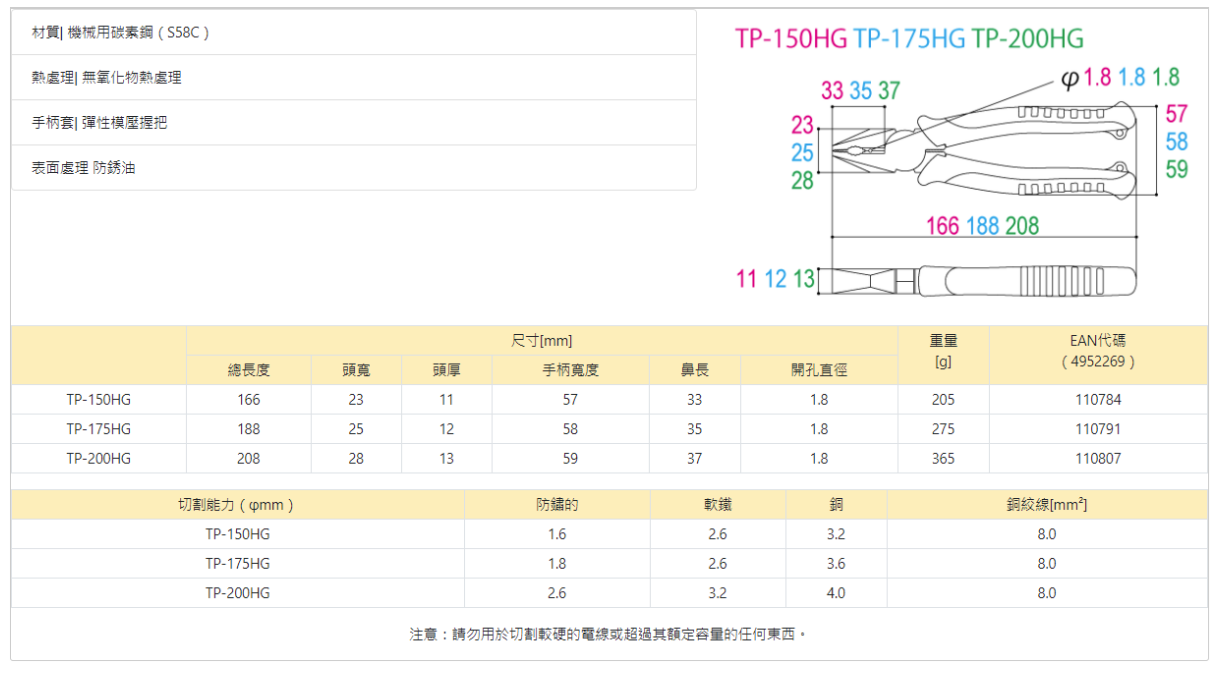The image size is (1223, 675).
Task: Click the 軟鐵 column header
Action: (x=718, y=505)
